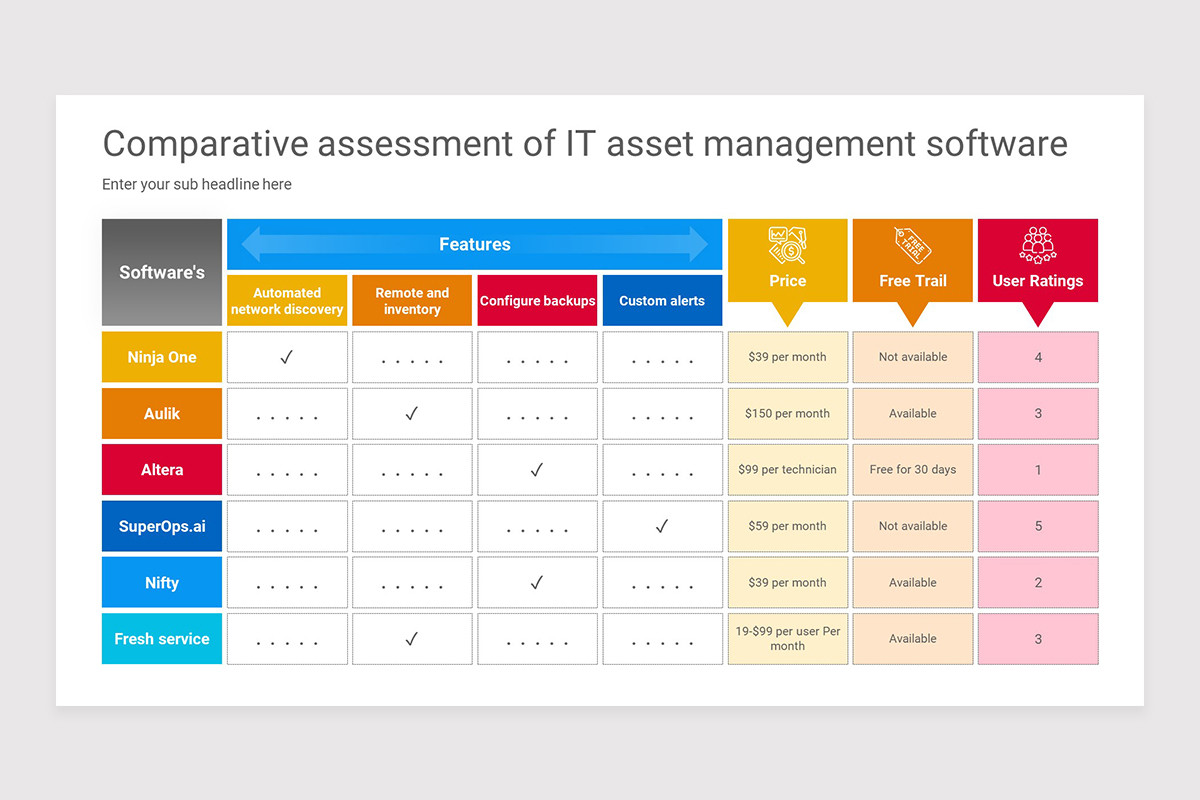Click Aulik remote and inventory checkmark
The width and height of the screenshot is (1200, 800).
(x=411, y=413)
